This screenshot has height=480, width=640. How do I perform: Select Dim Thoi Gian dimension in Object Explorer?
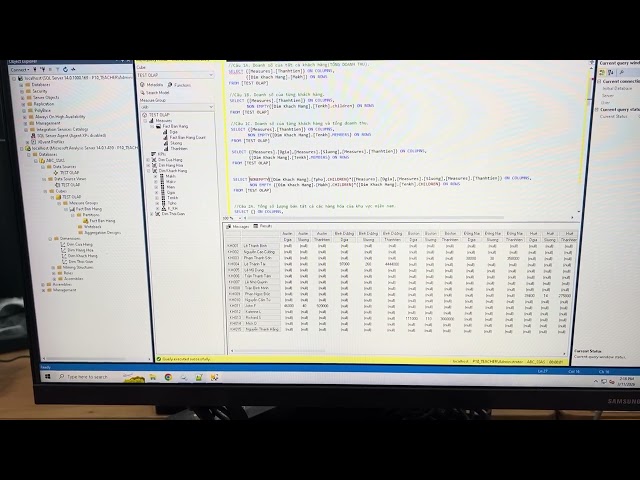point(77,262)
